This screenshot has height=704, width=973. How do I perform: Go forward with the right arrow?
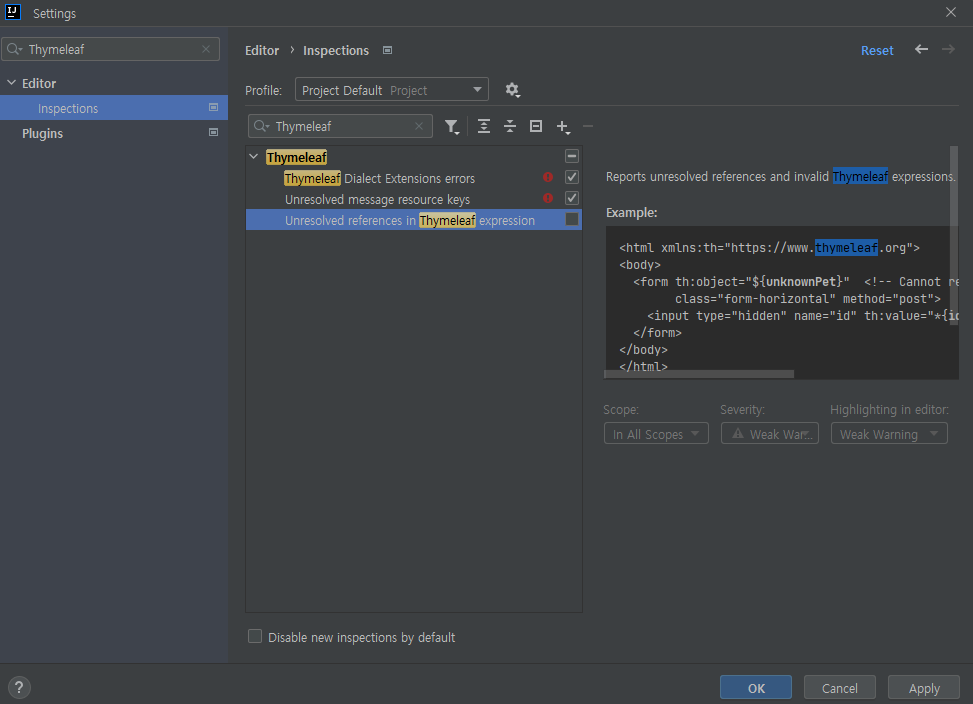point(948,49)
